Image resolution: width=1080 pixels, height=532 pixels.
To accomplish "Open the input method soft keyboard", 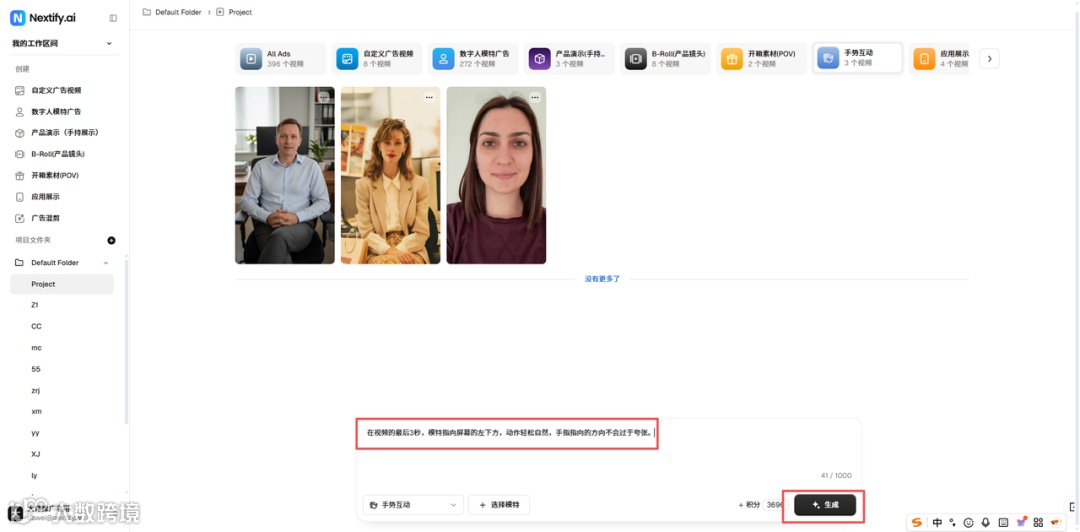I will [x=1003, y=522].
